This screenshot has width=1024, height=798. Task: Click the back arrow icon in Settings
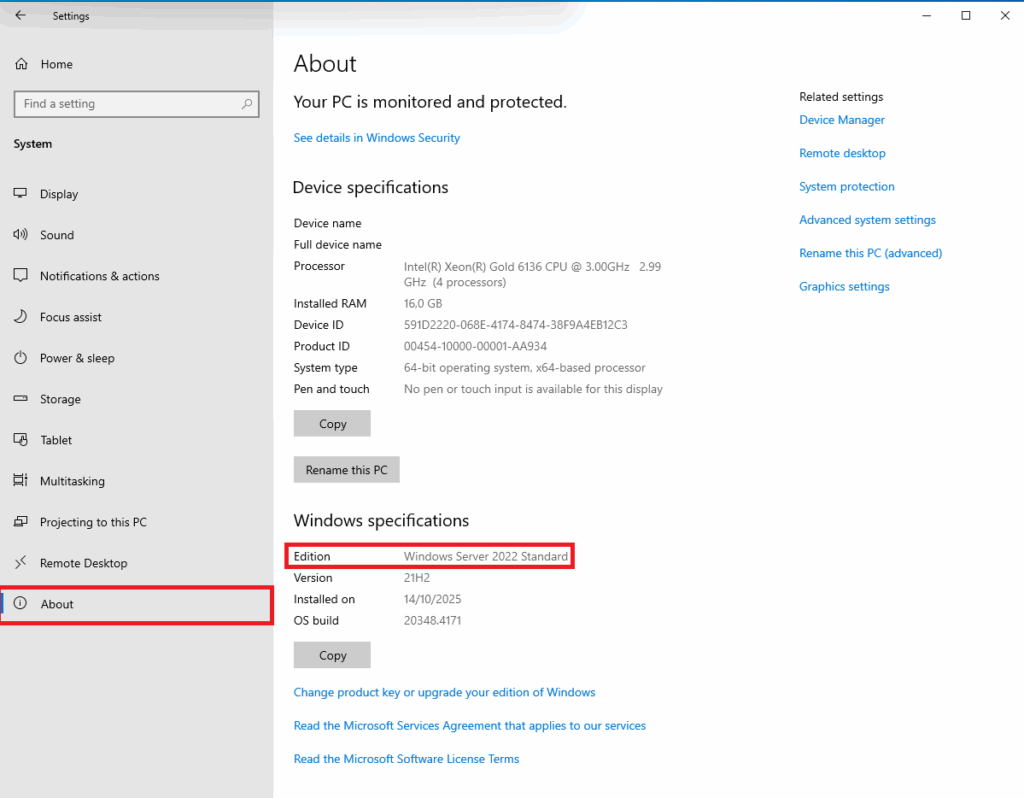tap(20, 16)
